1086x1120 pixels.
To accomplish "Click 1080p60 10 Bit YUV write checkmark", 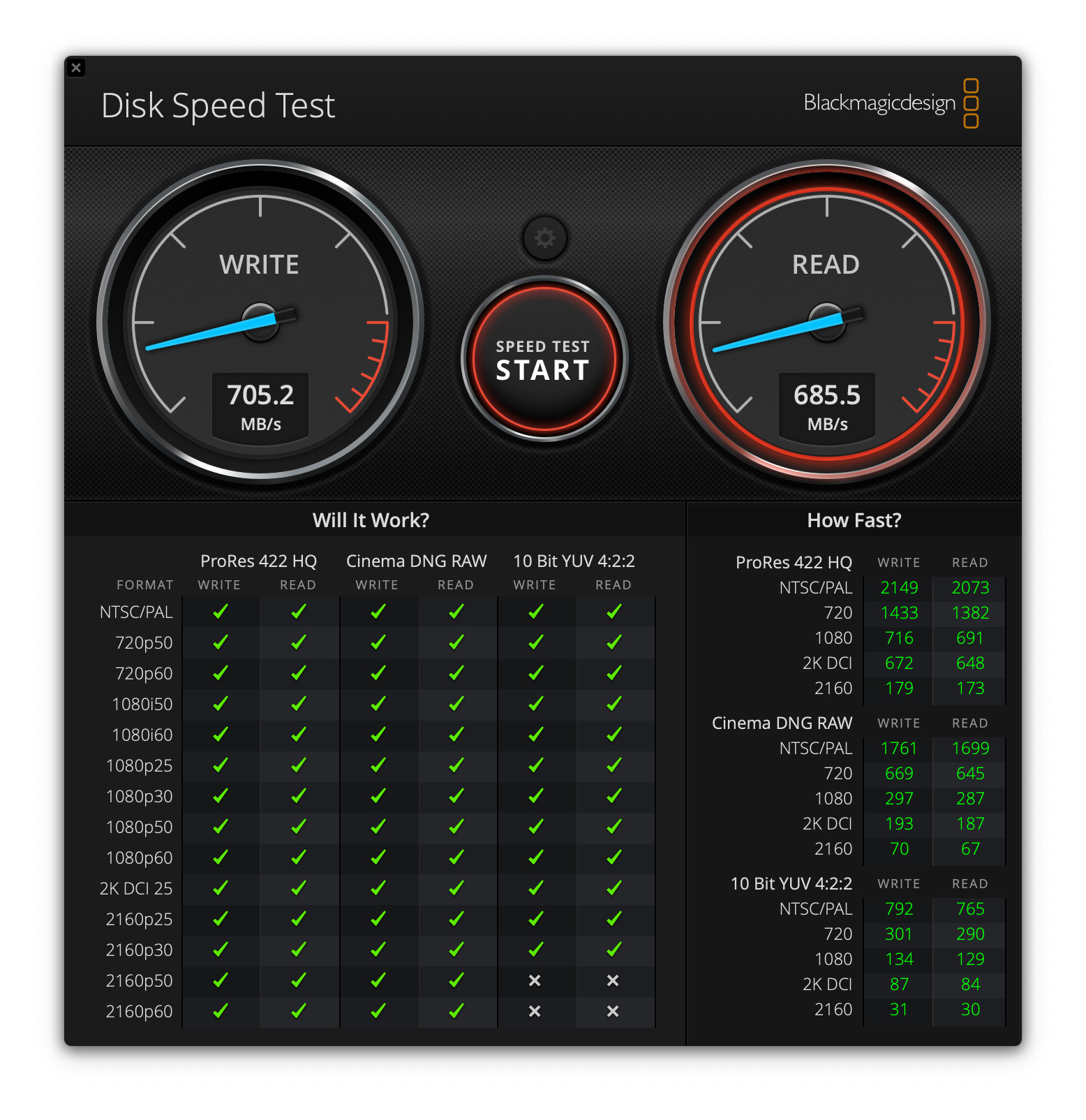I will click(536, 857).
